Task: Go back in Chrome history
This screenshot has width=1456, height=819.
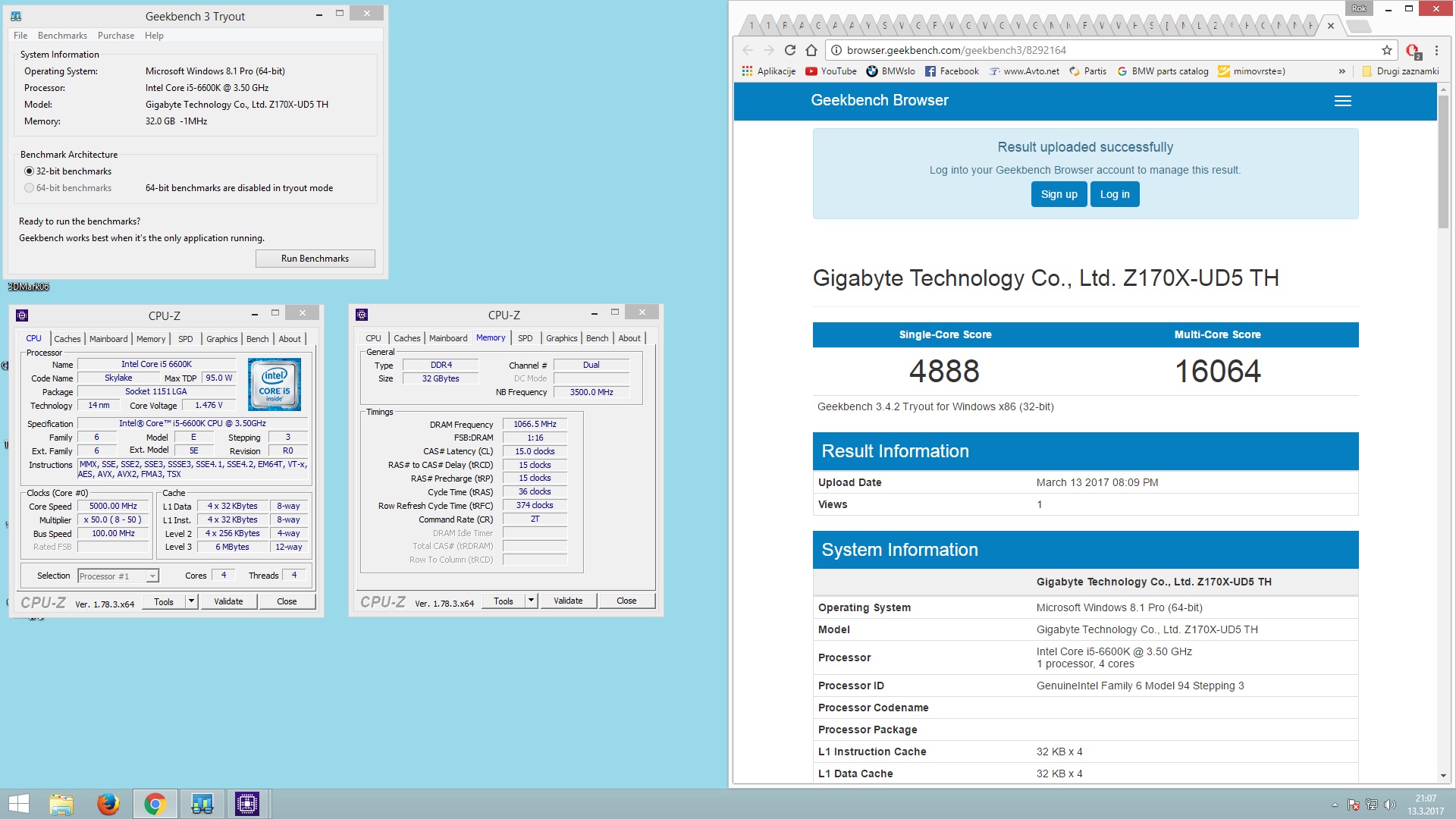Action: pyautogui.click(x=748, y=50)
